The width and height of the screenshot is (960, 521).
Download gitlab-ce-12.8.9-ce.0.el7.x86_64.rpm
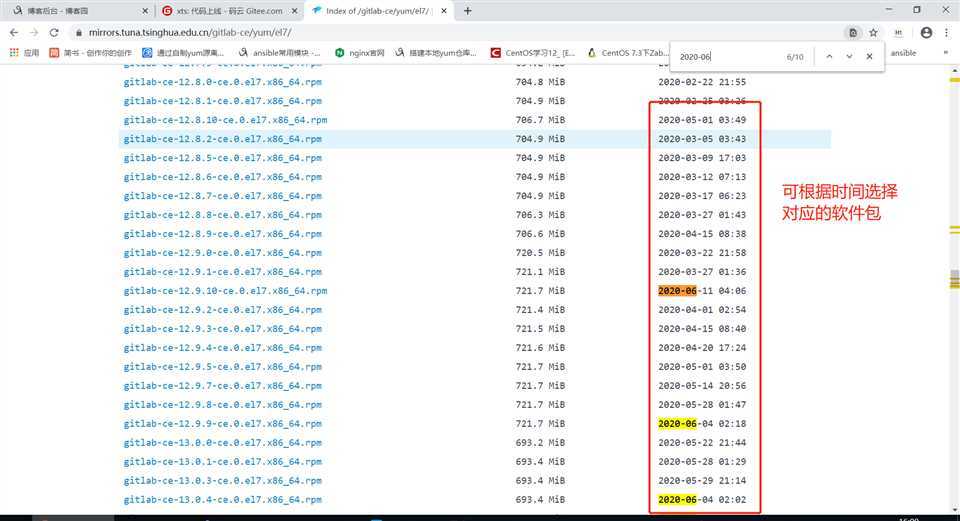click(x=222, y=234)
